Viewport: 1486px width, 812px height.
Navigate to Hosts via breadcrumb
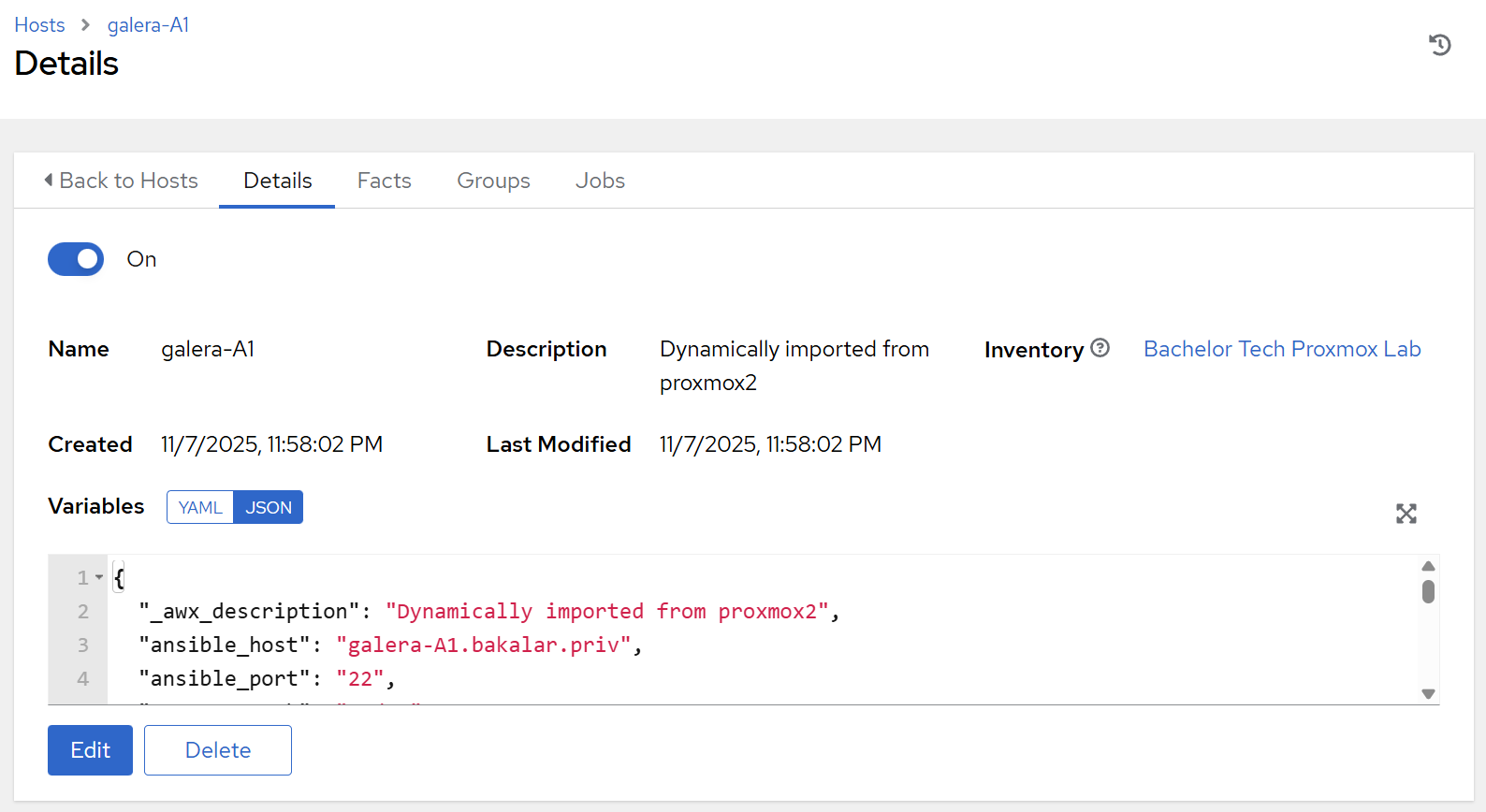[x=39, y=25]
